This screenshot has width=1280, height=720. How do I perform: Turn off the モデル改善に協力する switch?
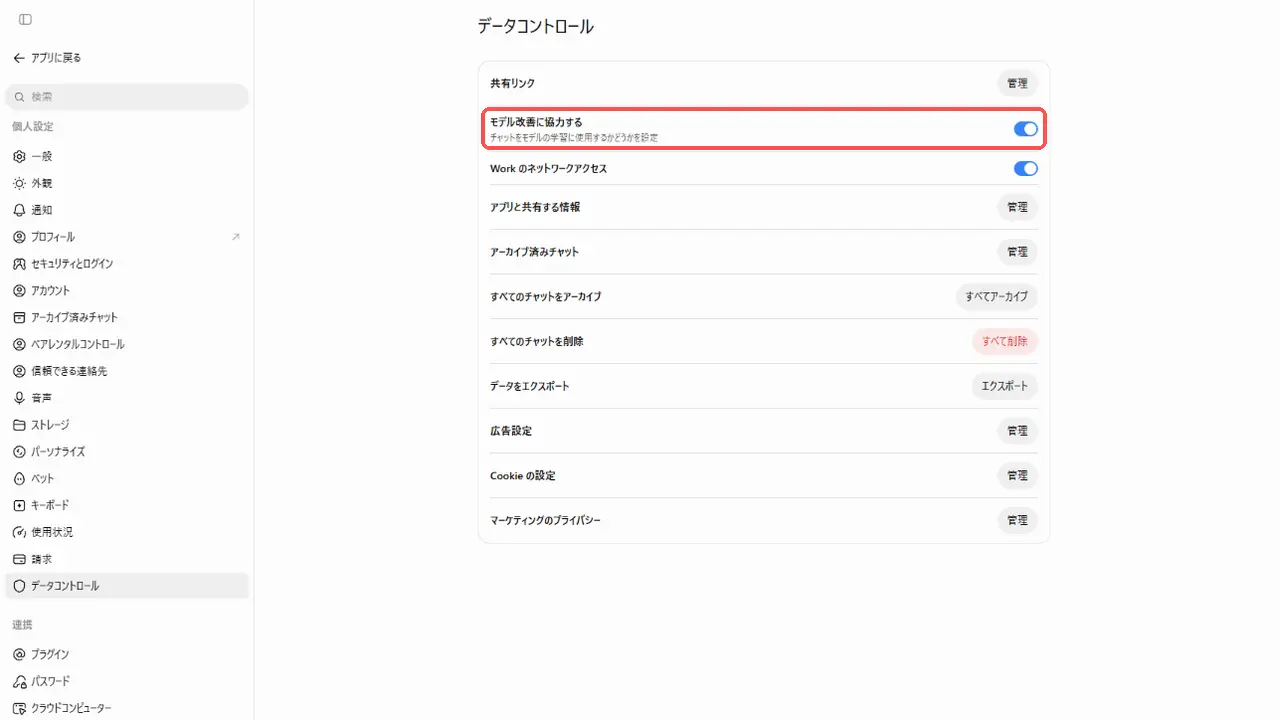(x=1026, y=129)
